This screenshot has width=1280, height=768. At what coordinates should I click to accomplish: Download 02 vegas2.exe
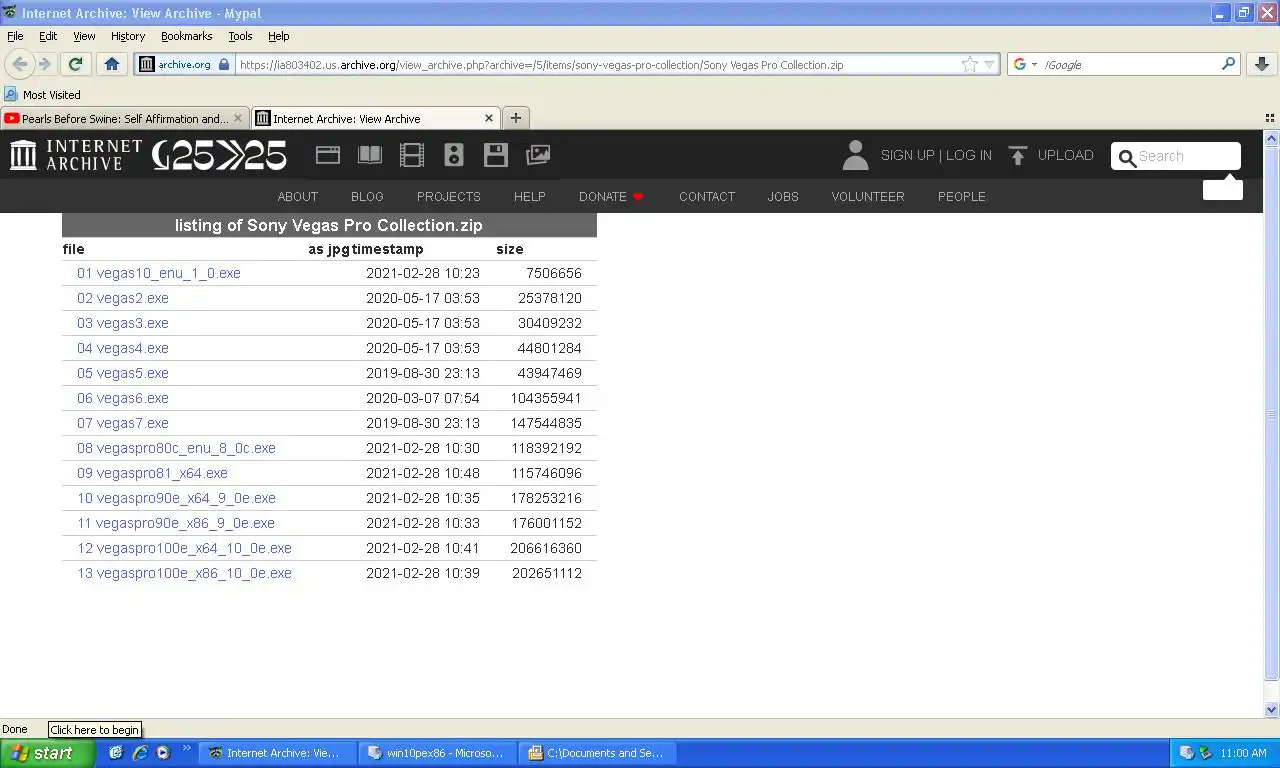(x=123, y=298)
